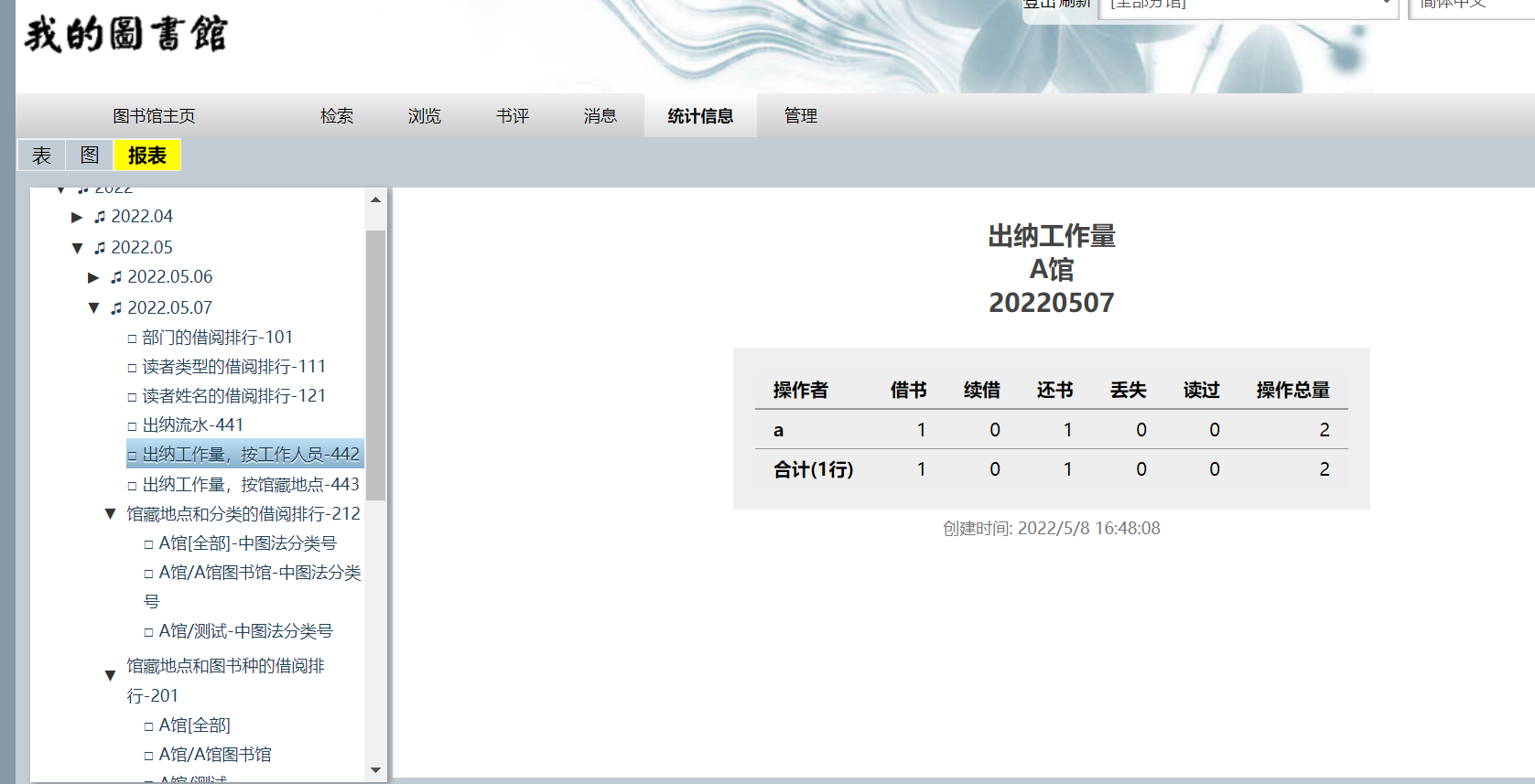This screenshot has height=784, width=1535.
Task: Click the 馆藏地点和图书种的借阅排行-201 label
Action: click(225, 681)
